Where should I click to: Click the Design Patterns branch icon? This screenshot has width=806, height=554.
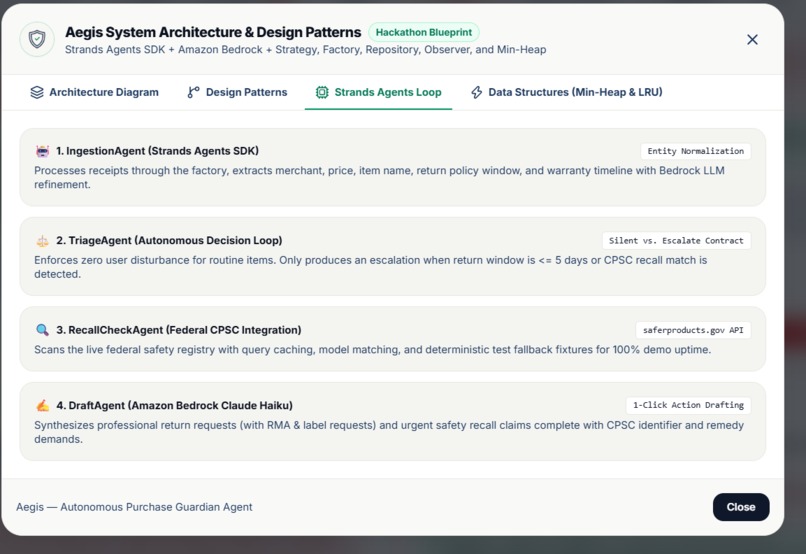click(x=193, y=92)
